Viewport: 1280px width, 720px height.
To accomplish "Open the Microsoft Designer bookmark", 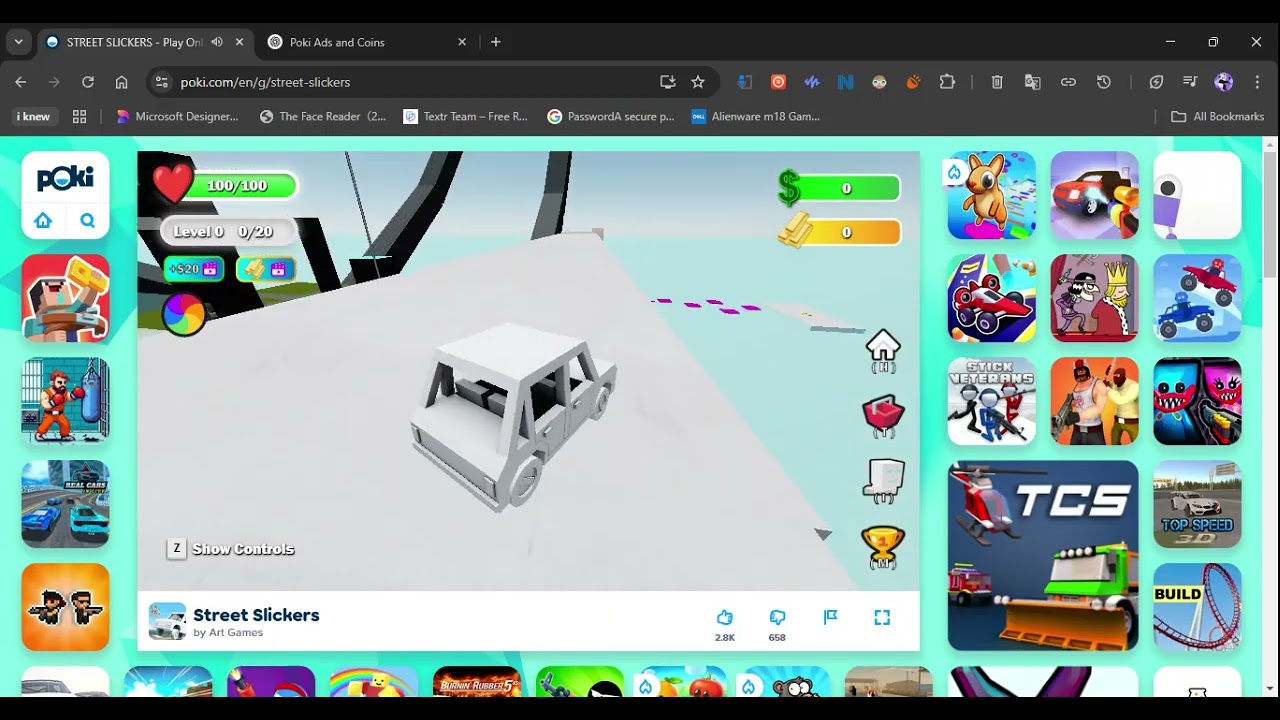I will point(177,116).
